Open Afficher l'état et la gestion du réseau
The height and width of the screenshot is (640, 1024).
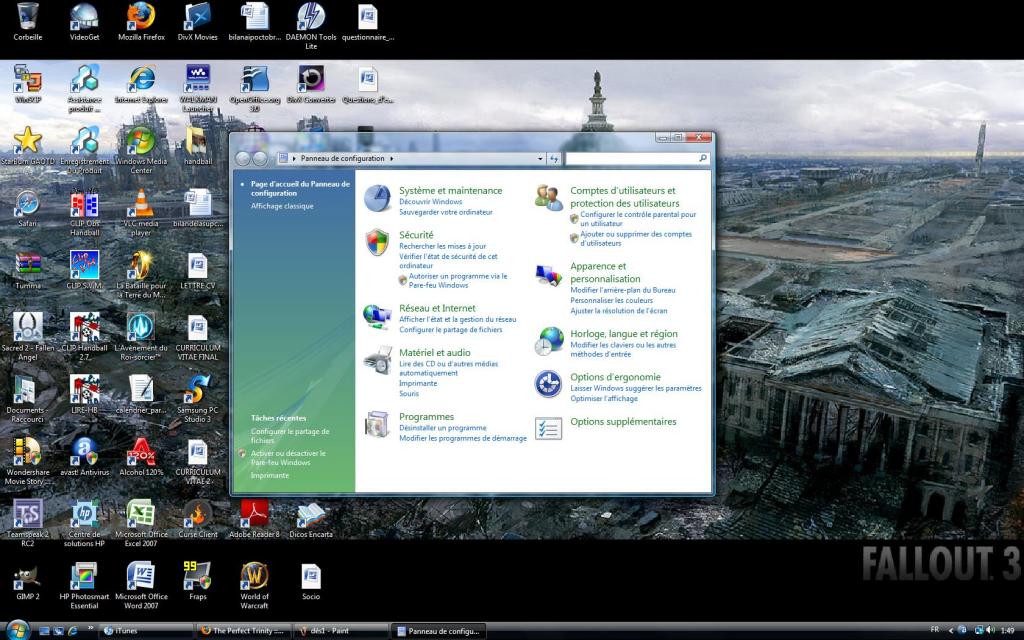(x=458, y=319)
